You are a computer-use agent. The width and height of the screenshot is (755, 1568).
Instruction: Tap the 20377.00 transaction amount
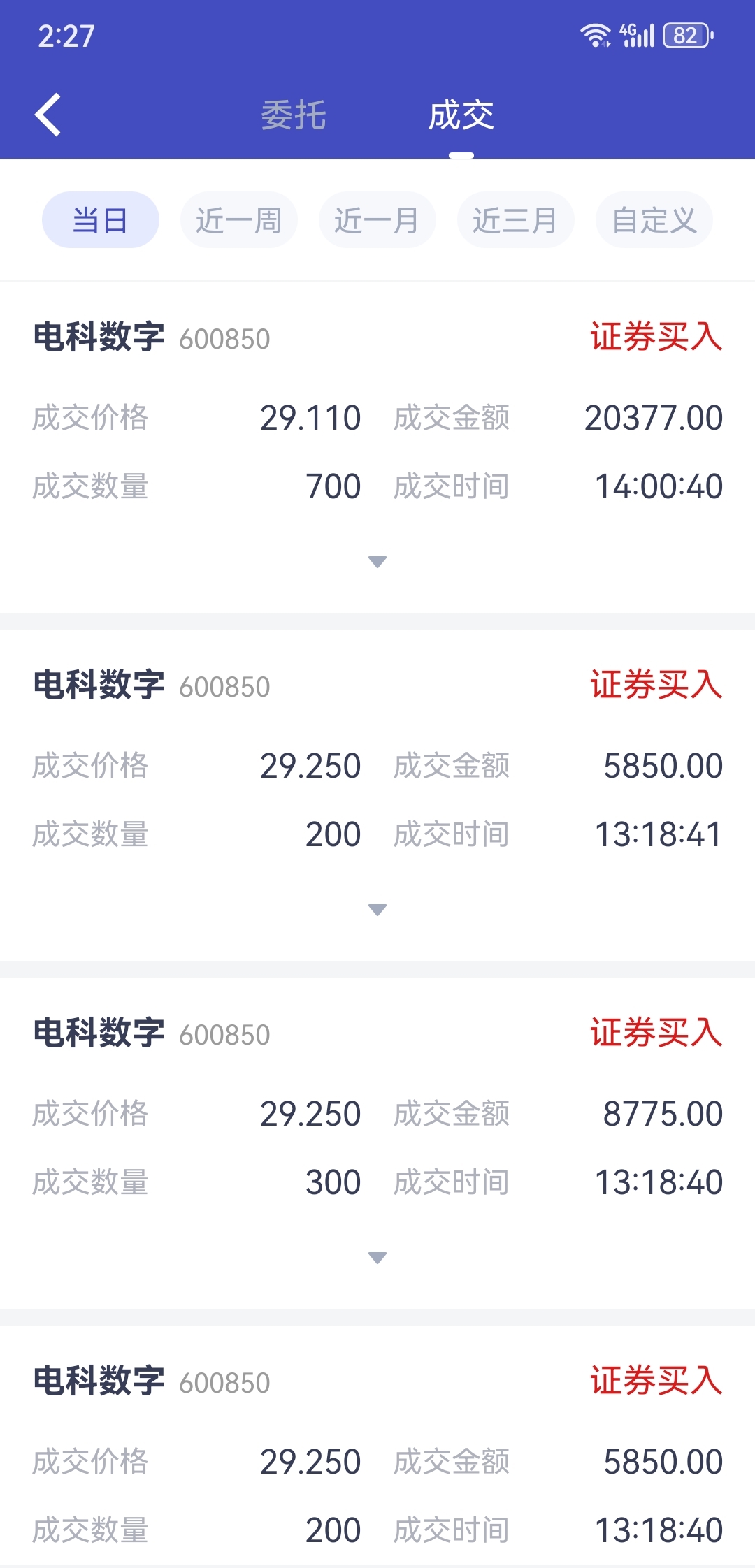pyautogui.click(x=654, y=418)
